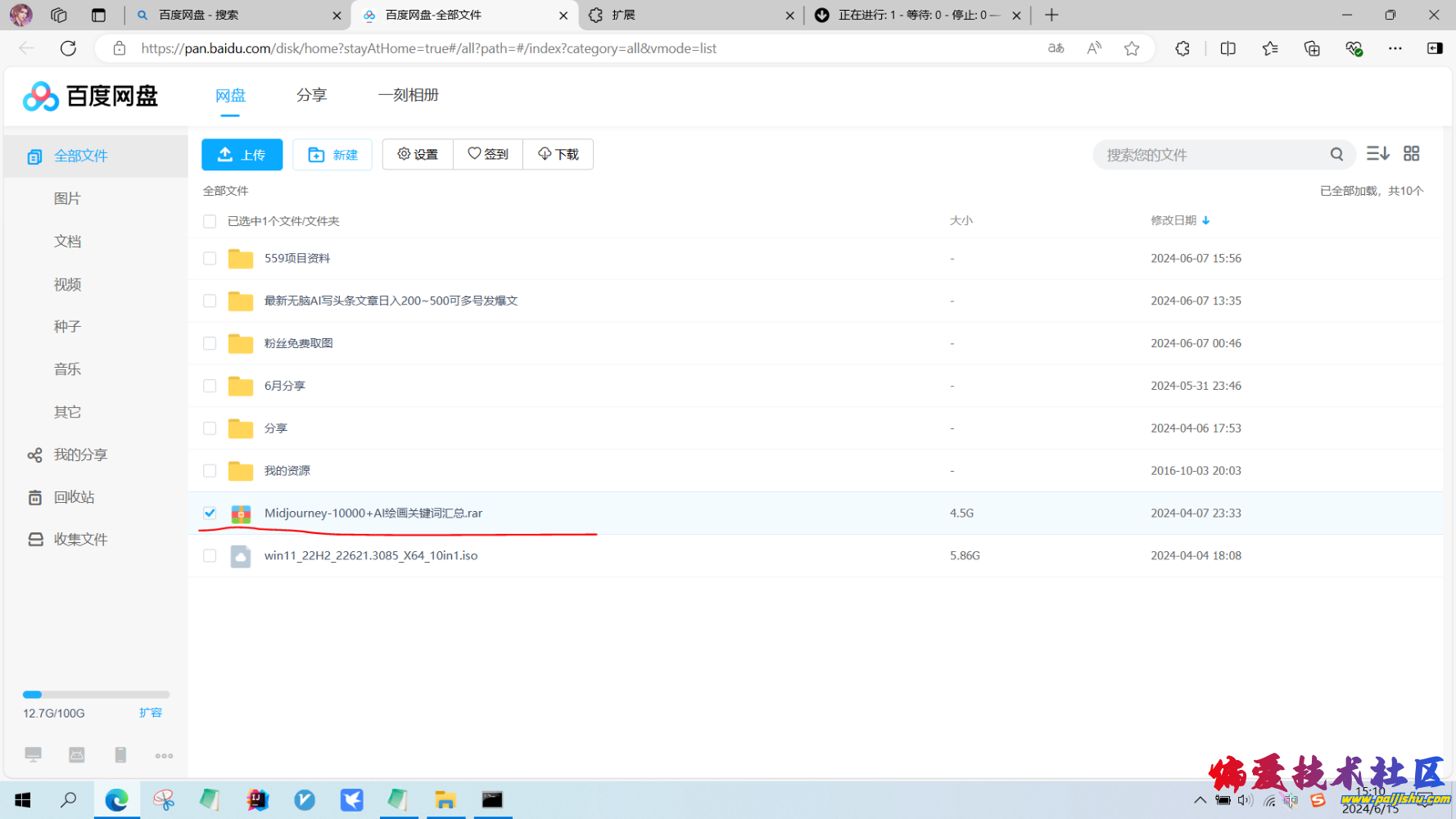Open Collect Files (收集文件) in sidebar

[x=79, y=539]
